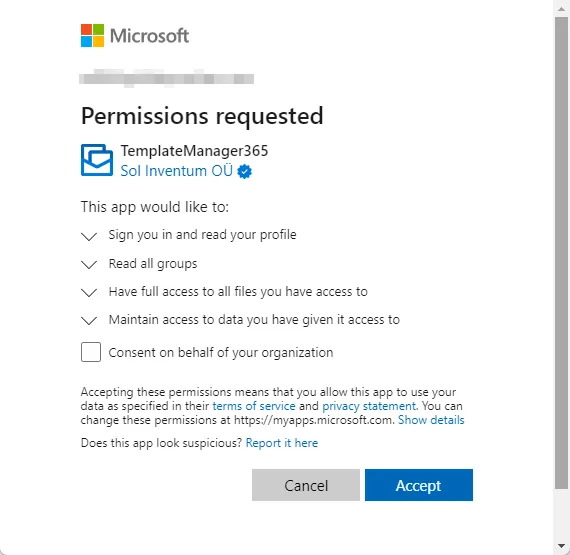Screen dimensions: 570x555
Task: Click the Show details link
Action: 431,420
